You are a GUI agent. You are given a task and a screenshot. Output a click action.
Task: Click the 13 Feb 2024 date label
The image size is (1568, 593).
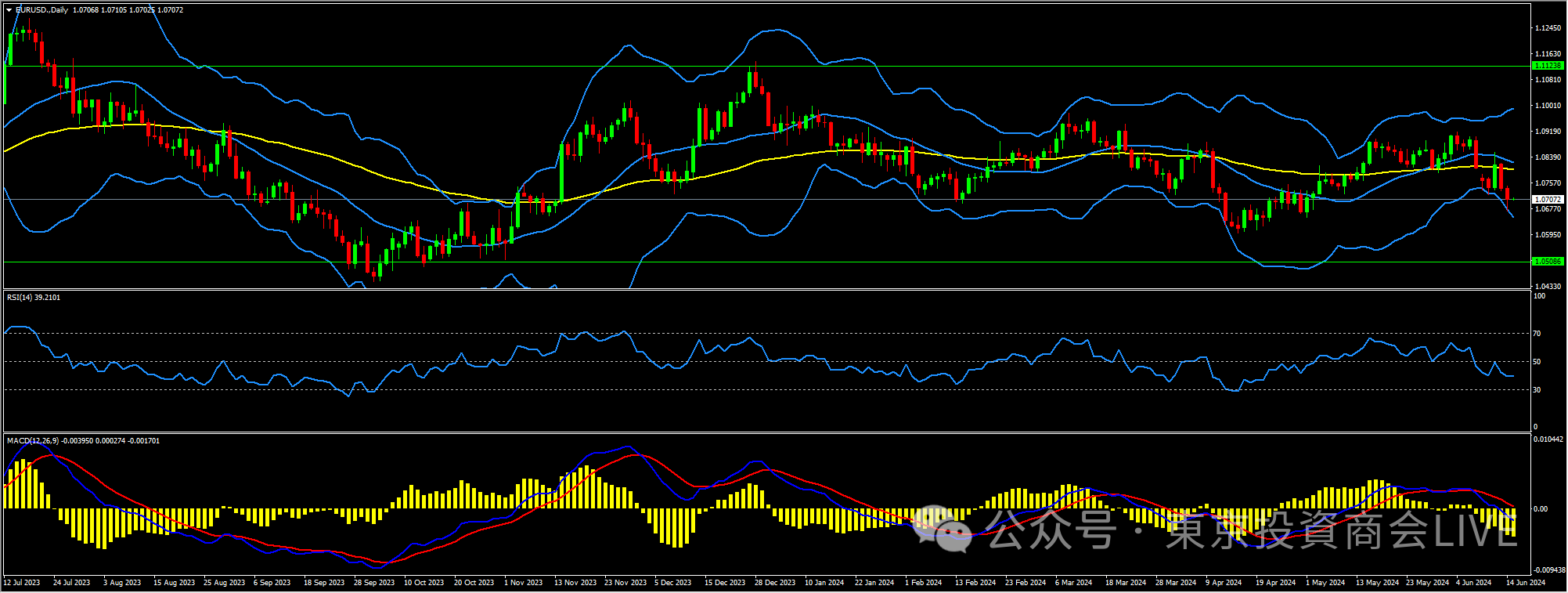point(975,583)
